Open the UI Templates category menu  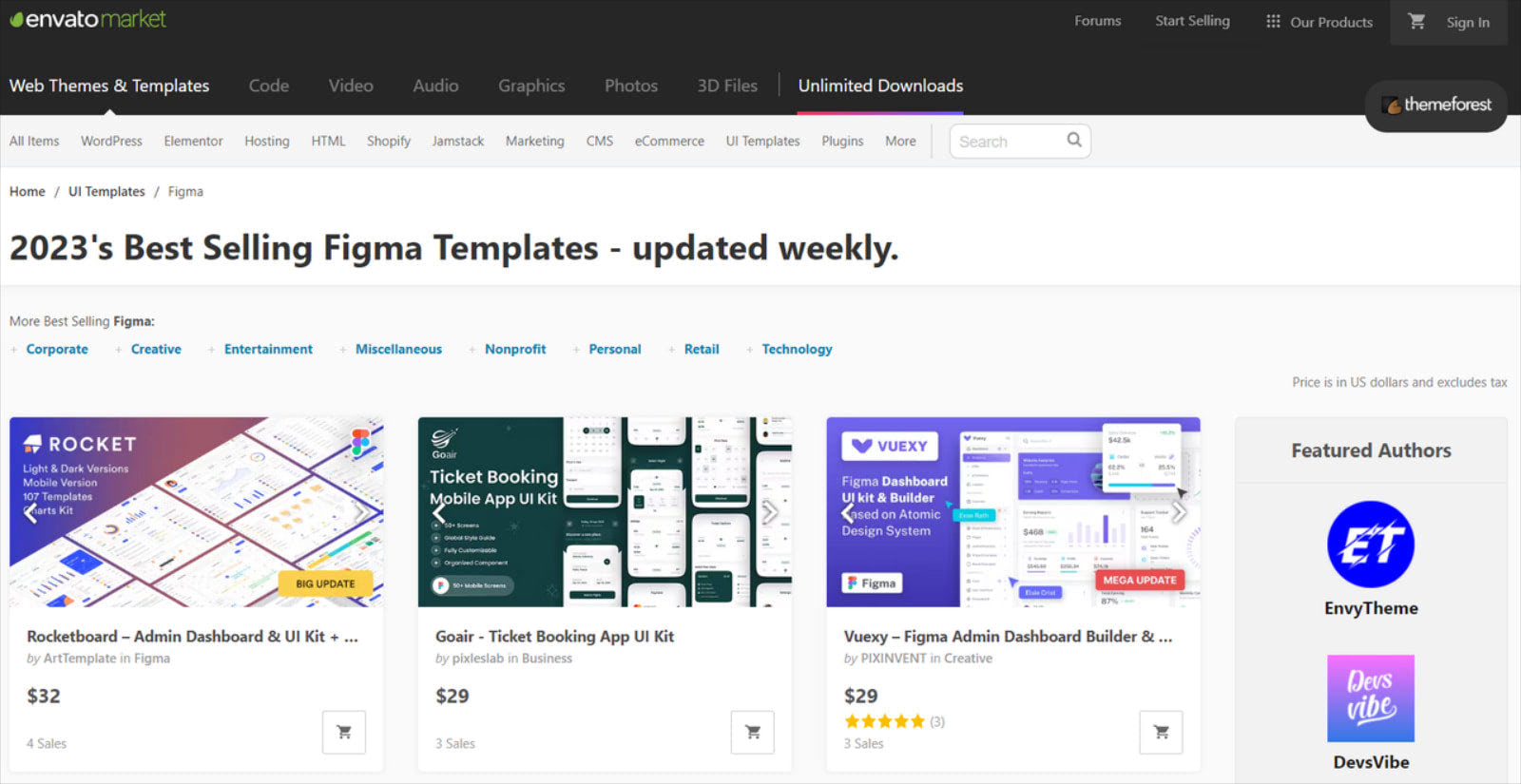point(763,141)
